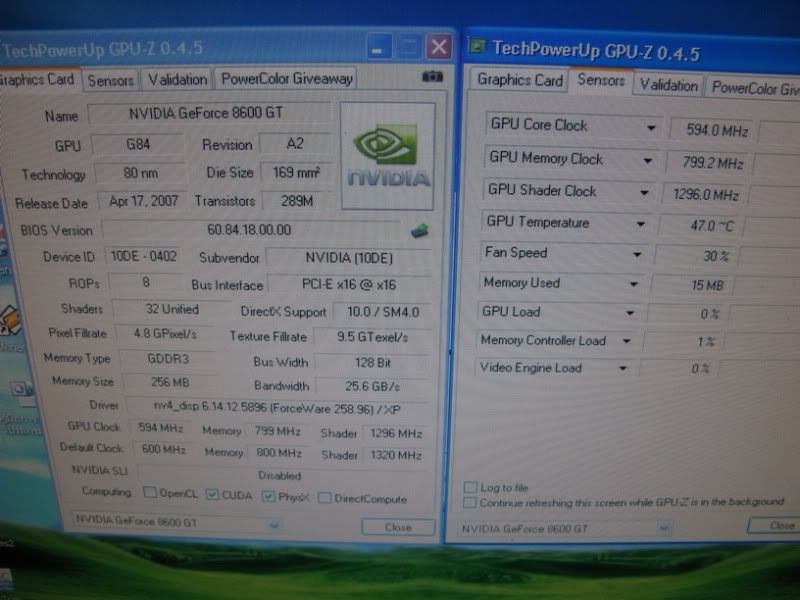This screenshot has height=600, width=800.
Task: Click the Shaders value "32 Unified"
Action: coord(172,309)
